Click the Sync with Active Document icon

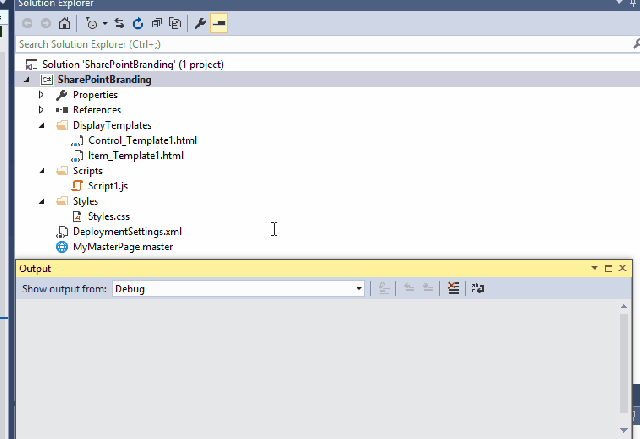[119, 23]
